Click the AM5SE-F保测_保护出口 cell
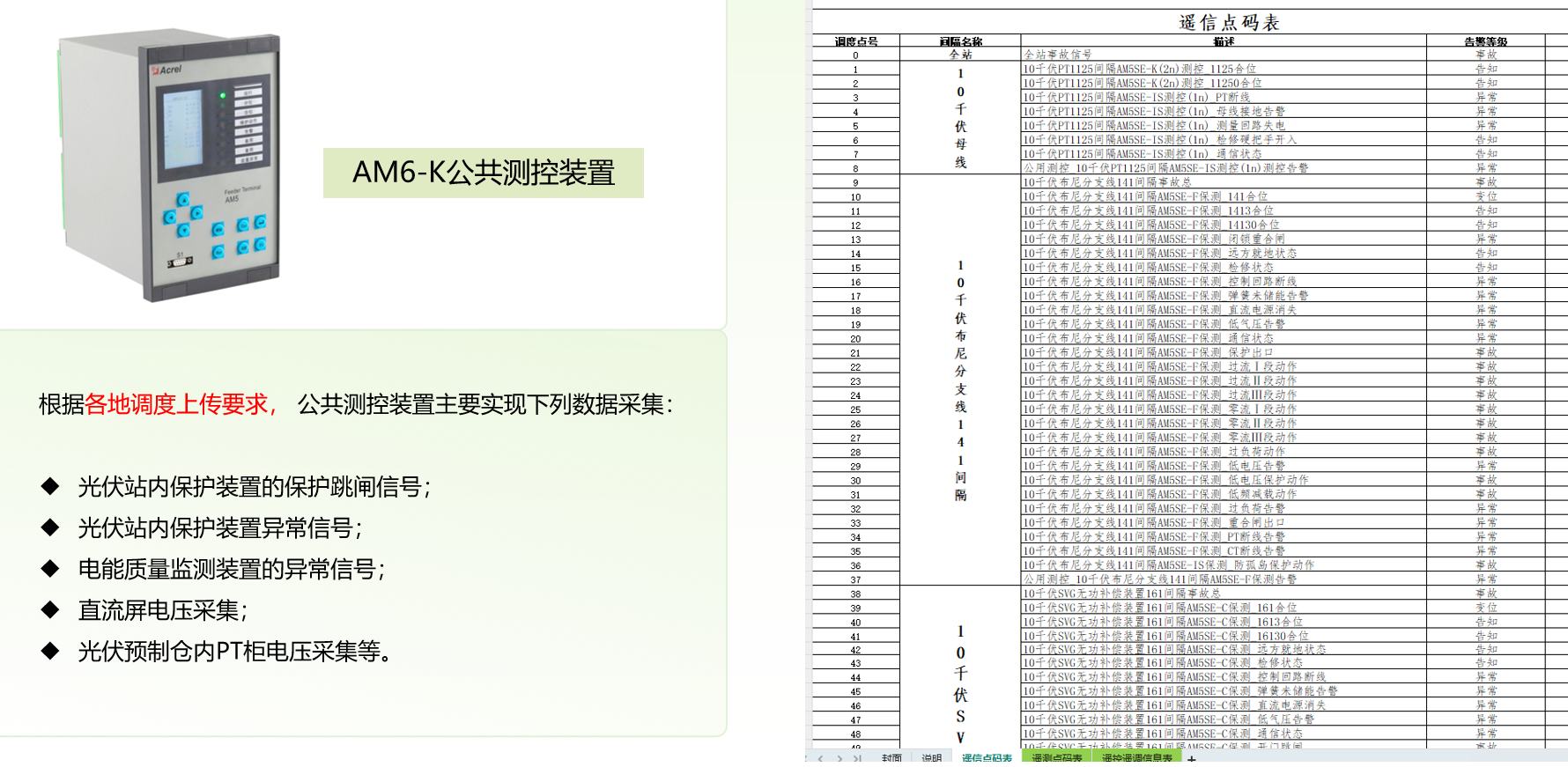The height and width of the screenshot is (767, 1568). pos(1224,352)
